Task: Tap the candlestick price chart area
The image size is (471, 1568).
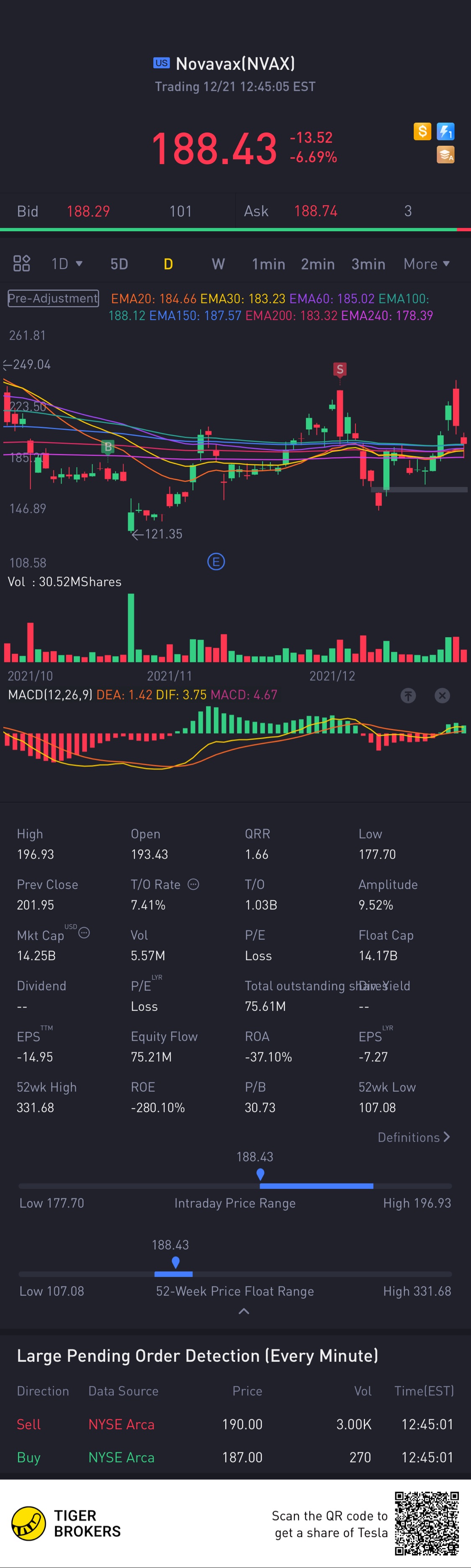Action: tap(235, 450)
